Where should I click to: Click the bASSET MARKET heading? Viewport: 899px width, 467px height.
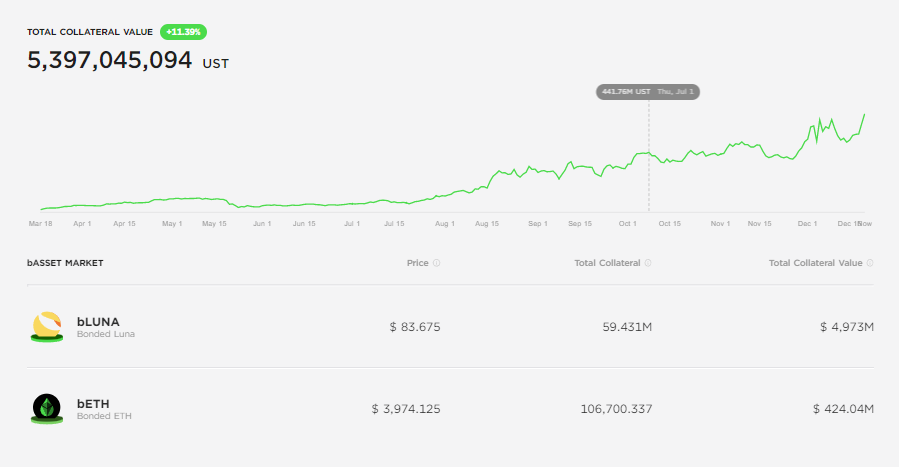[65, 263]
